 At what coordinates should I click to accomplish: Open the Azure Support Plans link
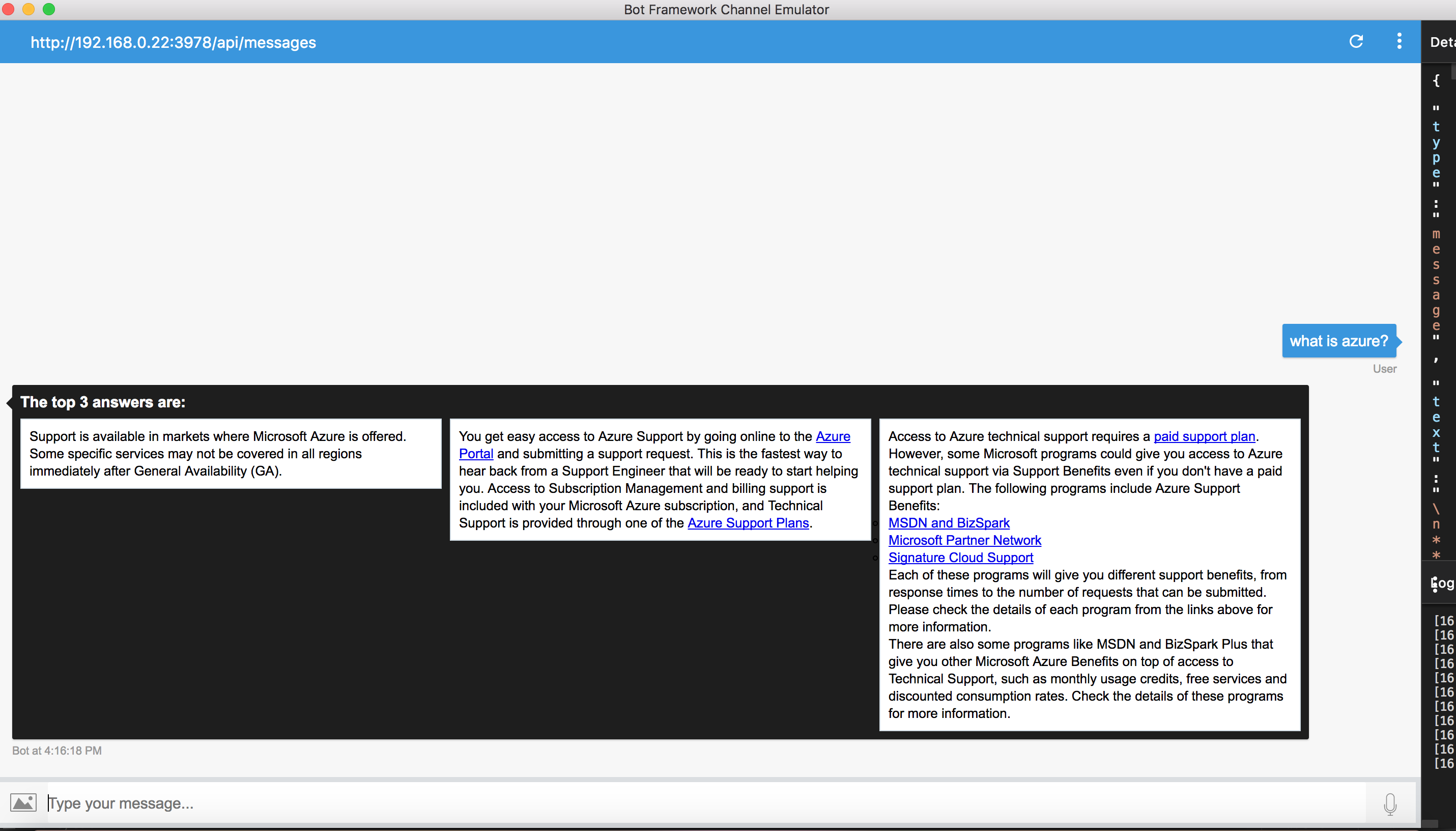tap(748, 523)
